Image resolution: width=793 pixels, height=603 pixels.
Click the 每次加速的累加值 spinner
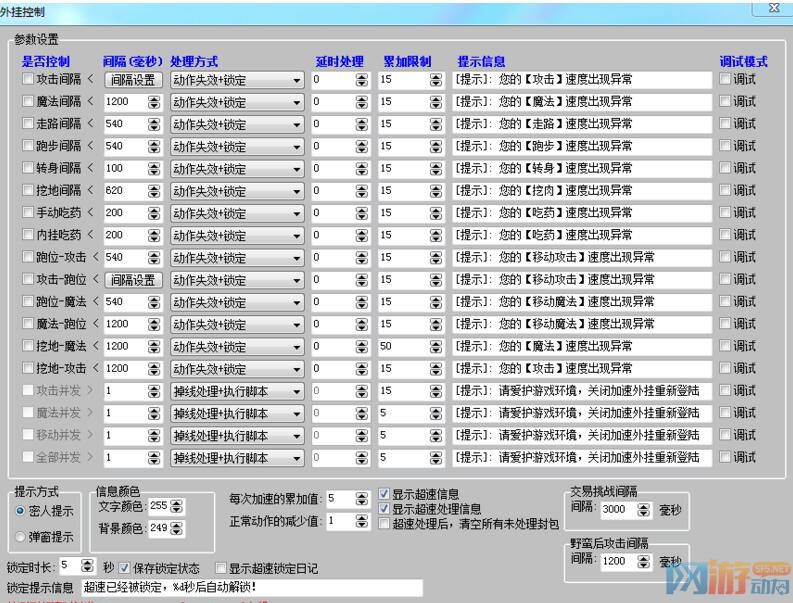pos(360,498)
